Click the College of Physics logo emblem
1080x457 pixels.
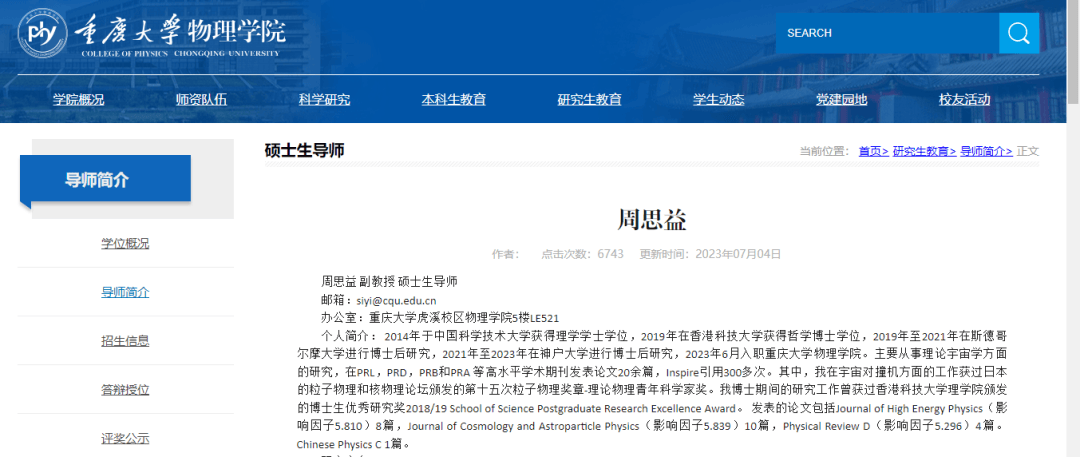[x=42, y=35]
